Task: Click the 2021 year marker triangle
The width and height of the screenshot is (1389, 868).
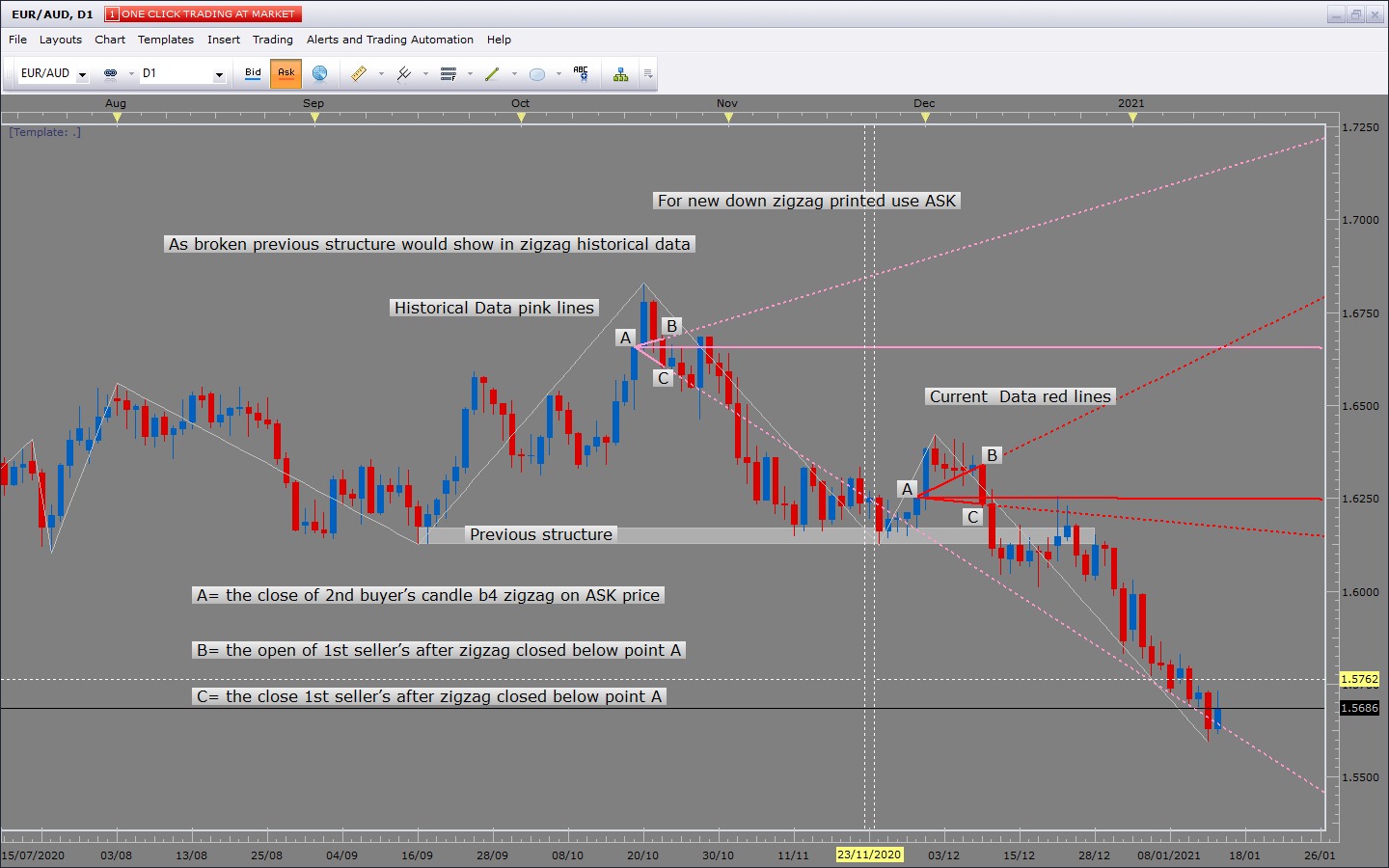Action: pos(1132,118)
